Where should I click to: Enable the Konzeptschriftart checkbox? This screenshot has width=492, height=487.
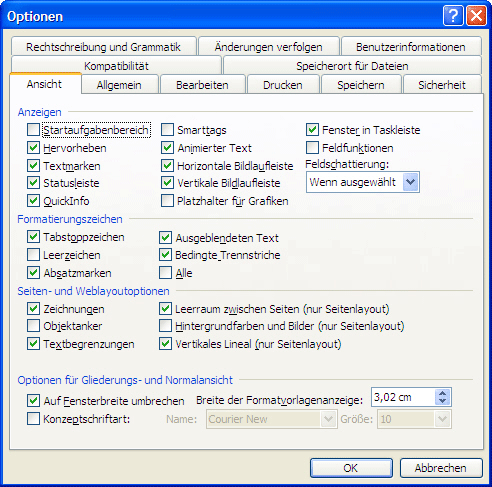(33, 418)
